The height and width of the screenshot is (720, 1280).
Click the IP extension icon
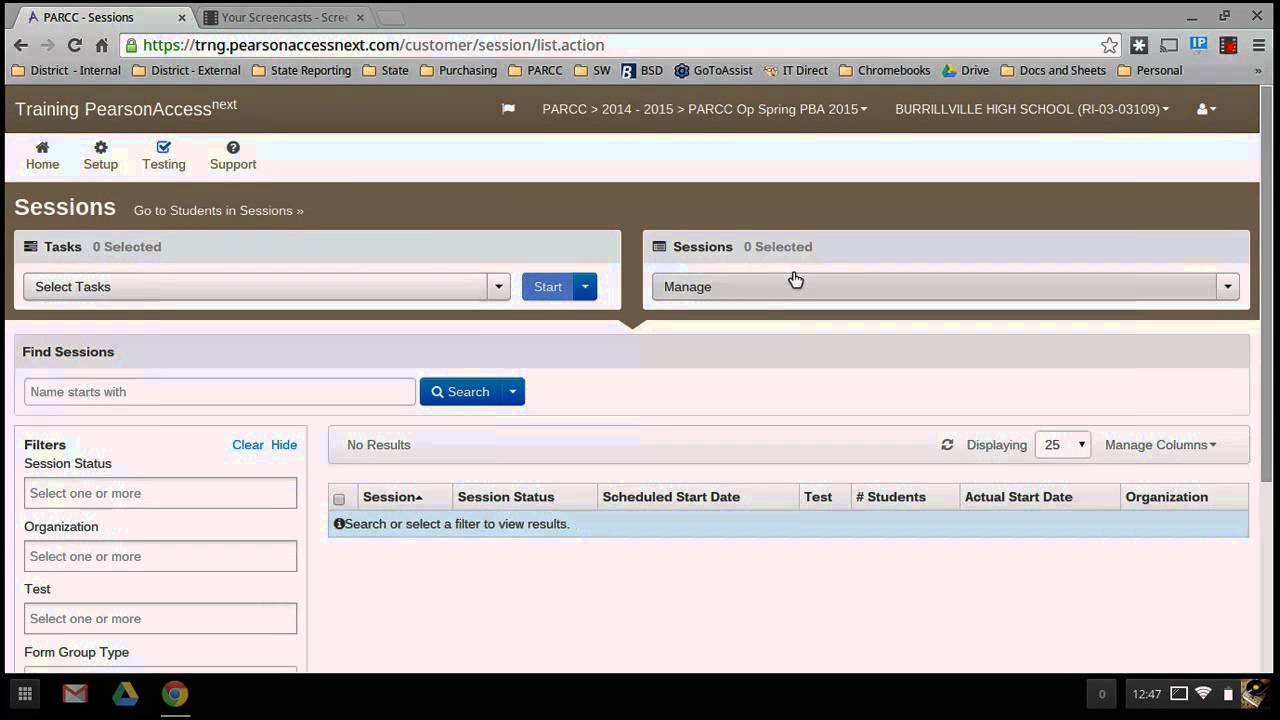(1199, 45)
